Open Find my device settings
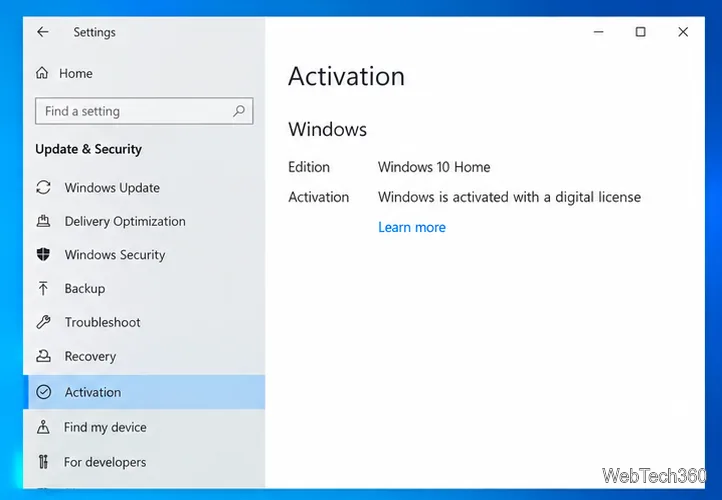Image resolution: width=722 pixels, height=500 pixels. click(144, 427)
